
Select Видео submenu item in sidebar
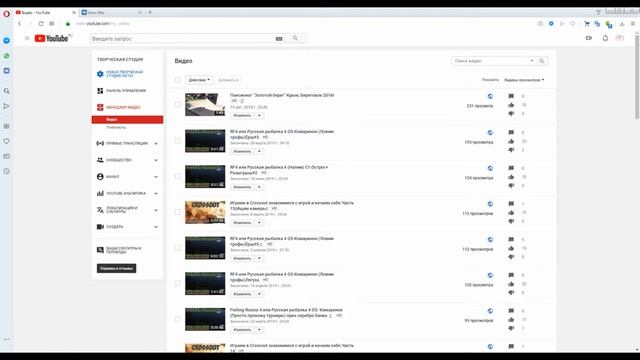pyautogui.click(x=127, y=120)
